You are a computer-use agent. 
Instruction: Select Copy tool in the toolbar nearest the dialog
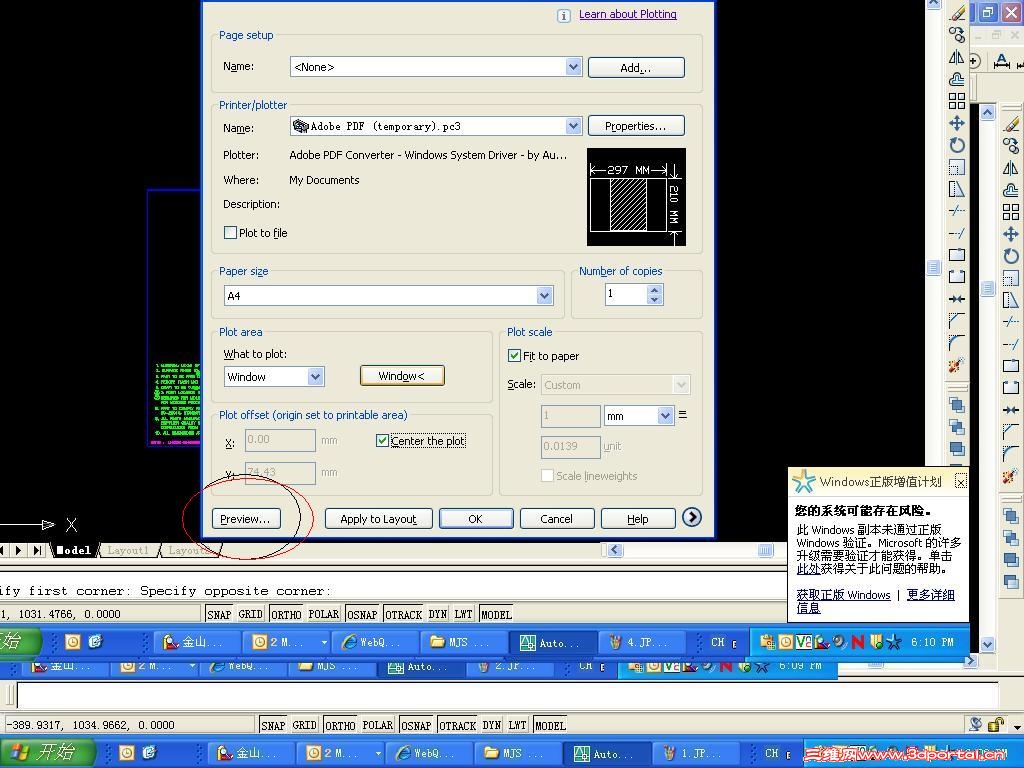957,35
